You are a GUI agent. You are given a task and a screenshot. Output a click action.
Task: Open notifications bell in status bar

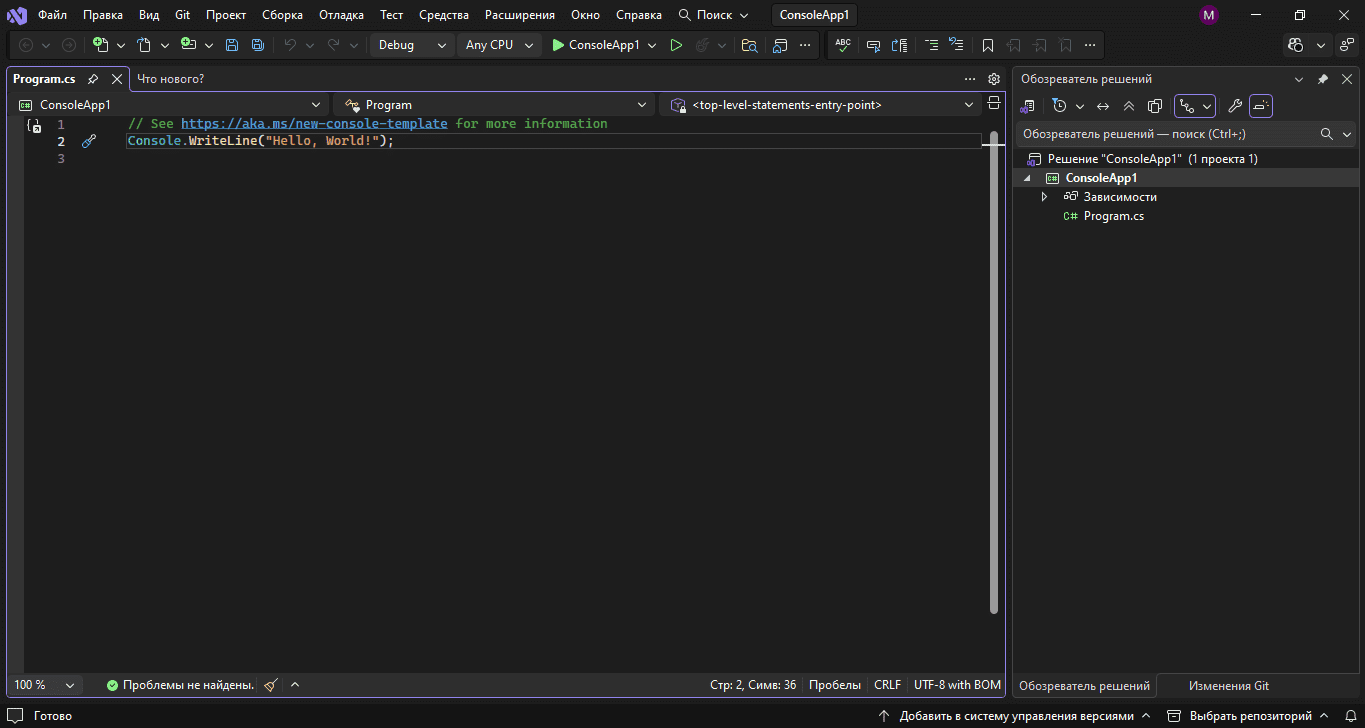1349,716
